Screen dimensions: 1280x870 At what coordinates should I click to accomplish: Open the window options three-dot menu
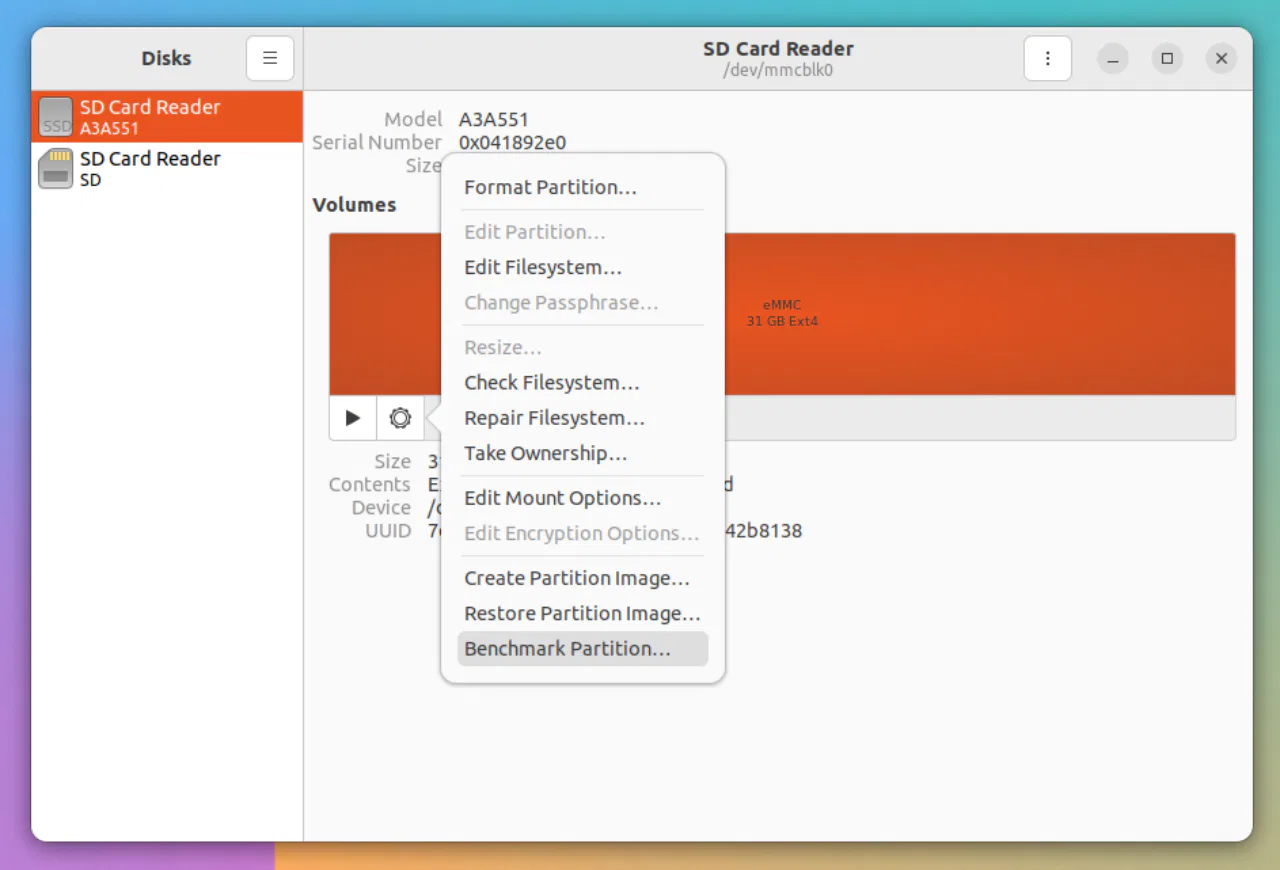[x=1047, y=58]
